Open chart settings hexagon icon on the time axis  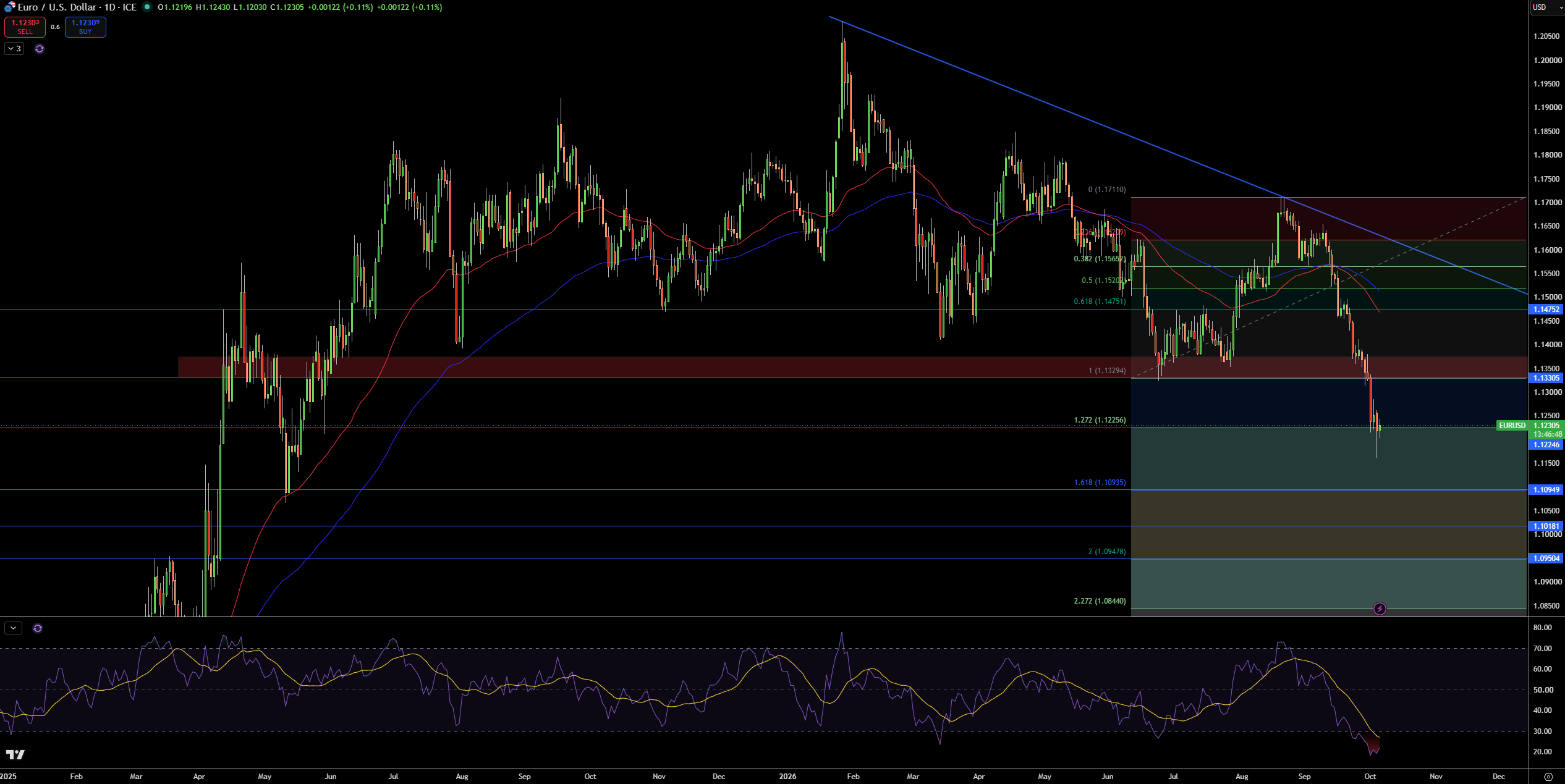1548,777
